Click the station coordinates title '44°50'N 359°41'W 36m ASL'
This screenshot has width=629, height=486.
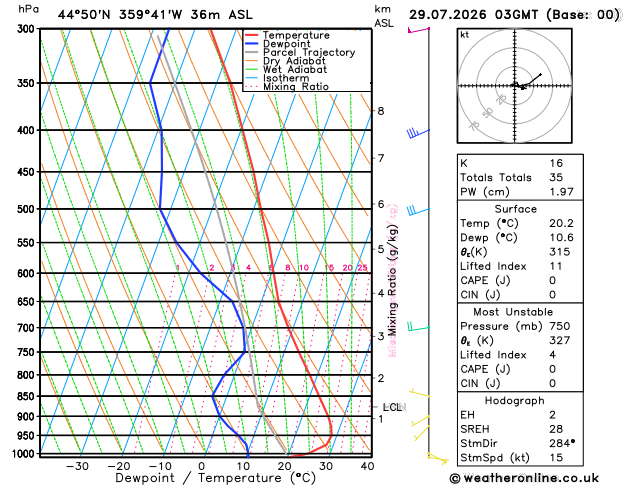coord(155,15)
